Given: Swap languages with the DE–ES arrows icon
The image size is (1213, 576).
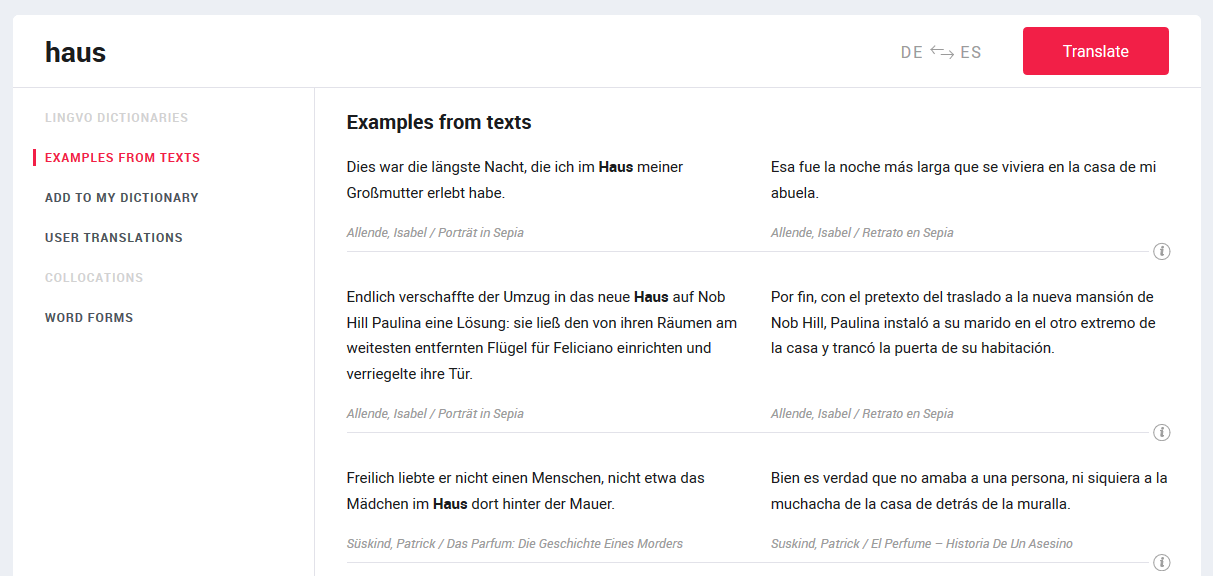Looking at the screenshot, I should pyautogui.click(x=941, y=51).
